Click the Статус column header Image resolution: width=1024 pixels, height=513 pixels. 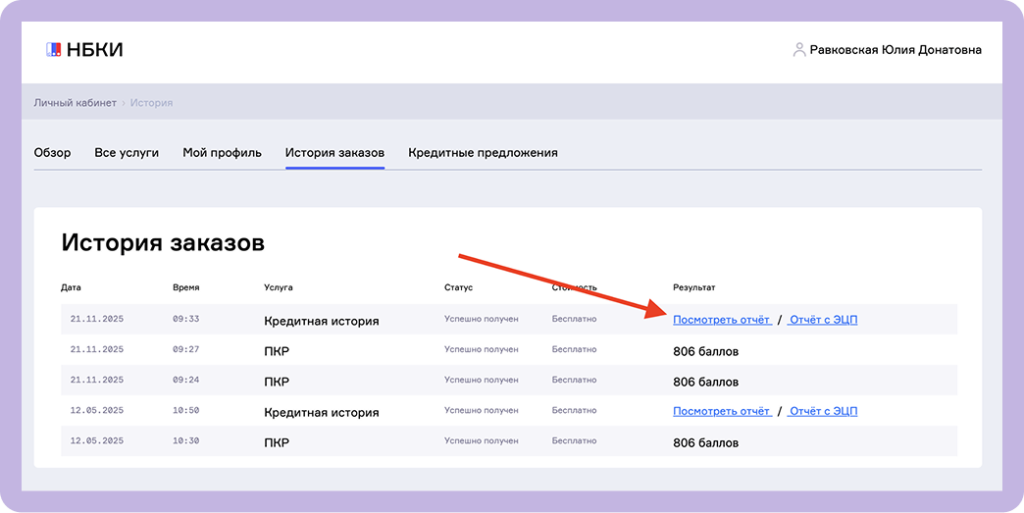(458, 288)
